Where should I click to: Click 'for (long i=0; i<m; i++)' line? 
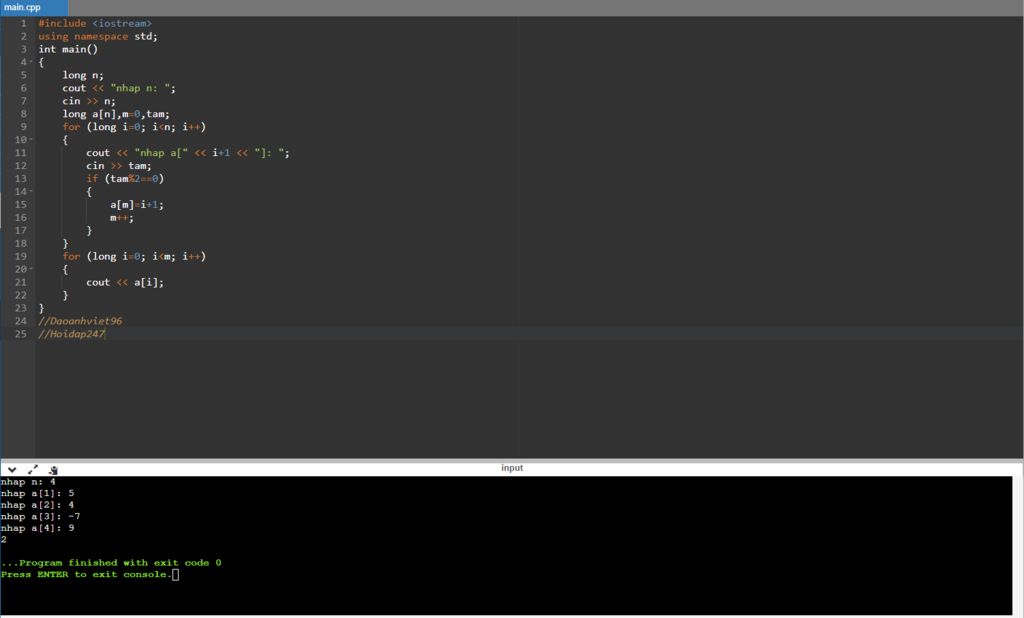134,256
